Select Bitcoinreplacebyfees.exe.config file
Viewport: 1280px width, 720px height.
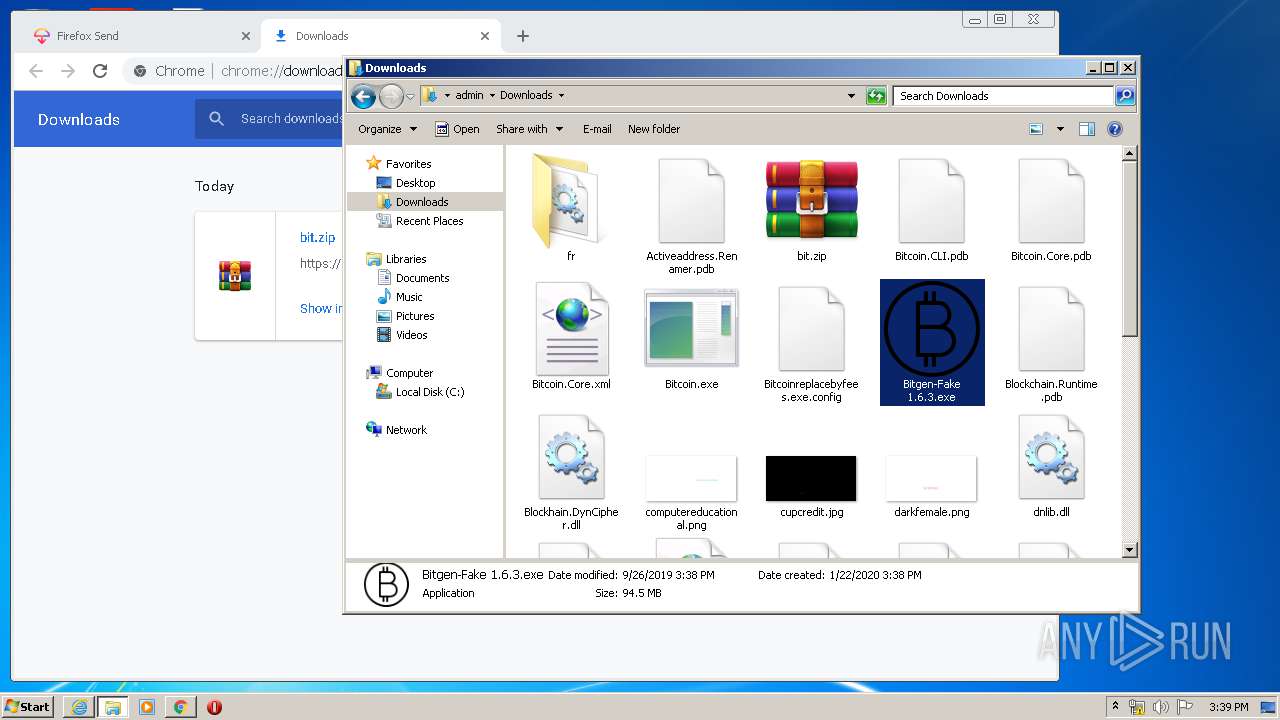click(811, 343)
